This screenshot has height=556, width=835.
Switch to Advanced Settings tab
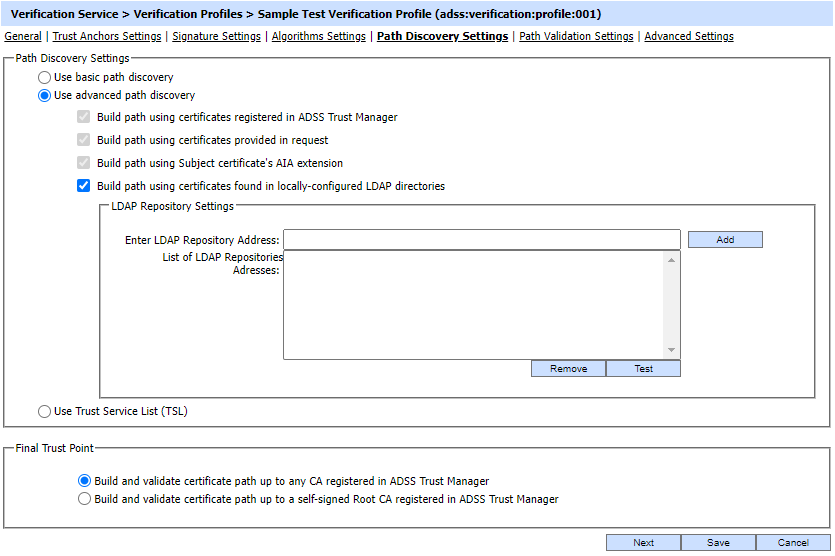[x=688, y=36]
